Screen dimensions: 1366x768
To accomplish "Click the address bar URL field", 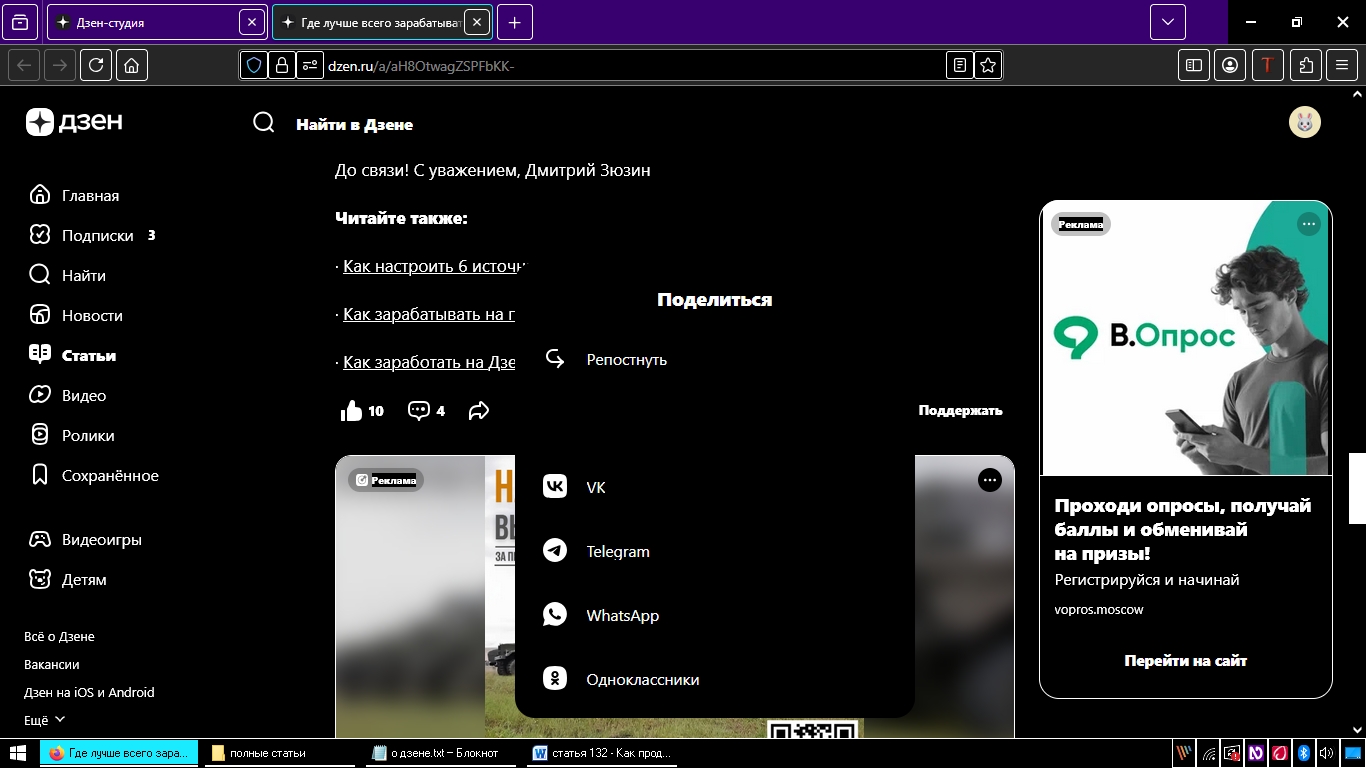I will tap(620, 65).
